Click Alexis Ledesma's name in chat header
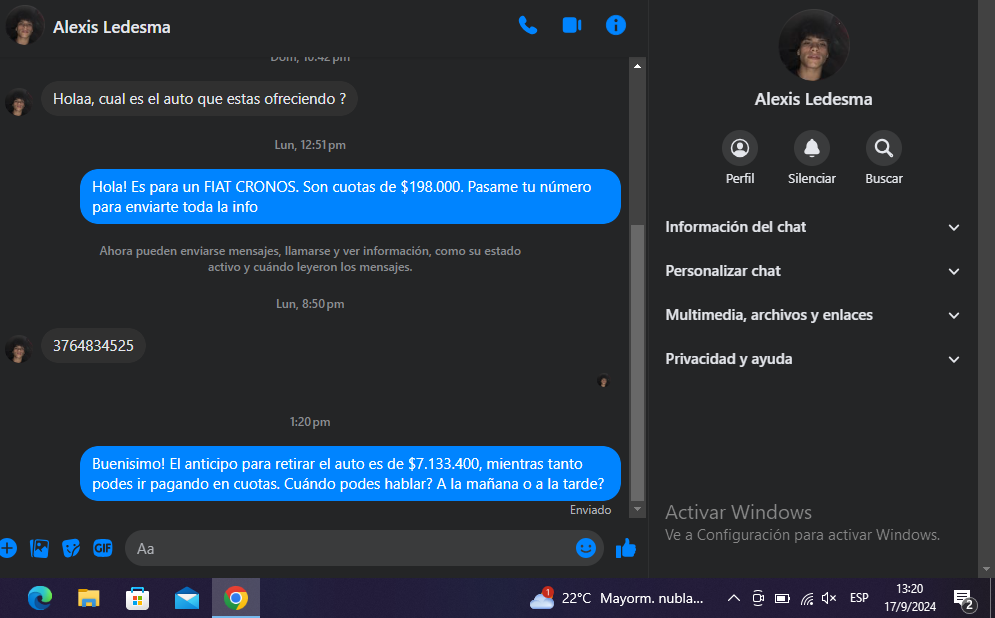The width and height of the screenshot is (995, 618). tap(112, 27)
